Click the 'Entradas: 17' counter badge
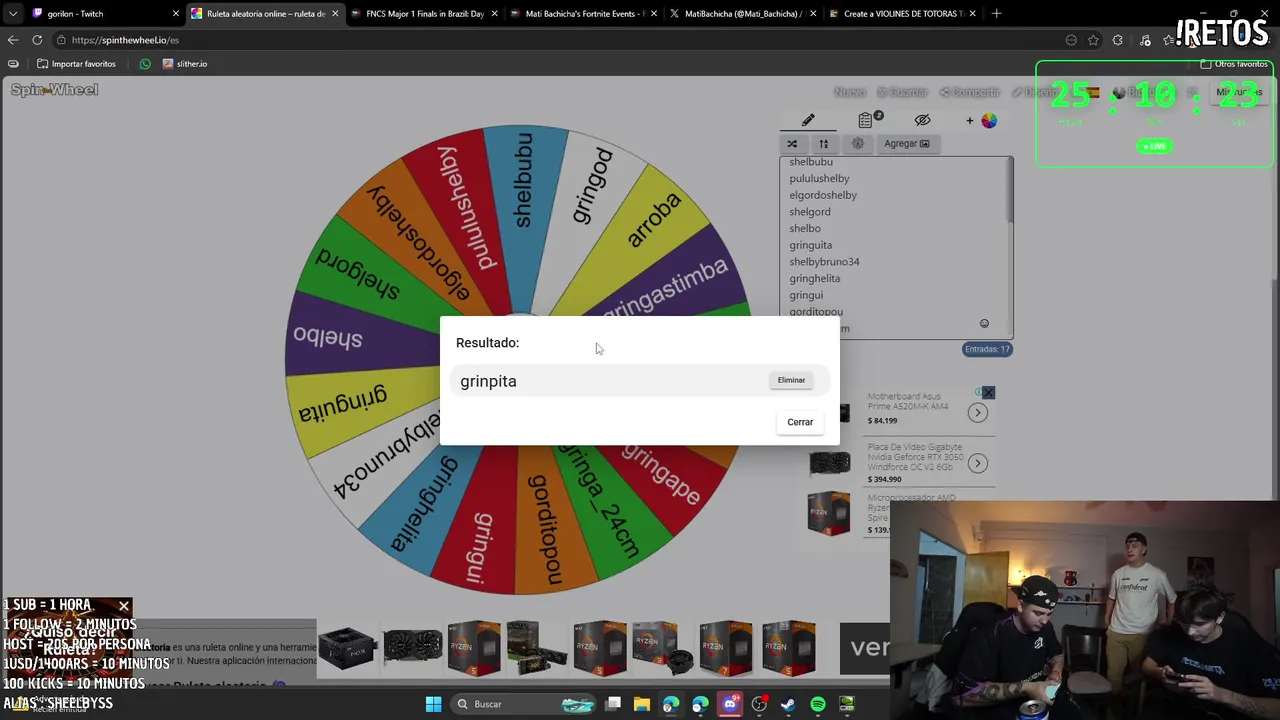Viewport: 1280px width, 720px height. [987, 349]
